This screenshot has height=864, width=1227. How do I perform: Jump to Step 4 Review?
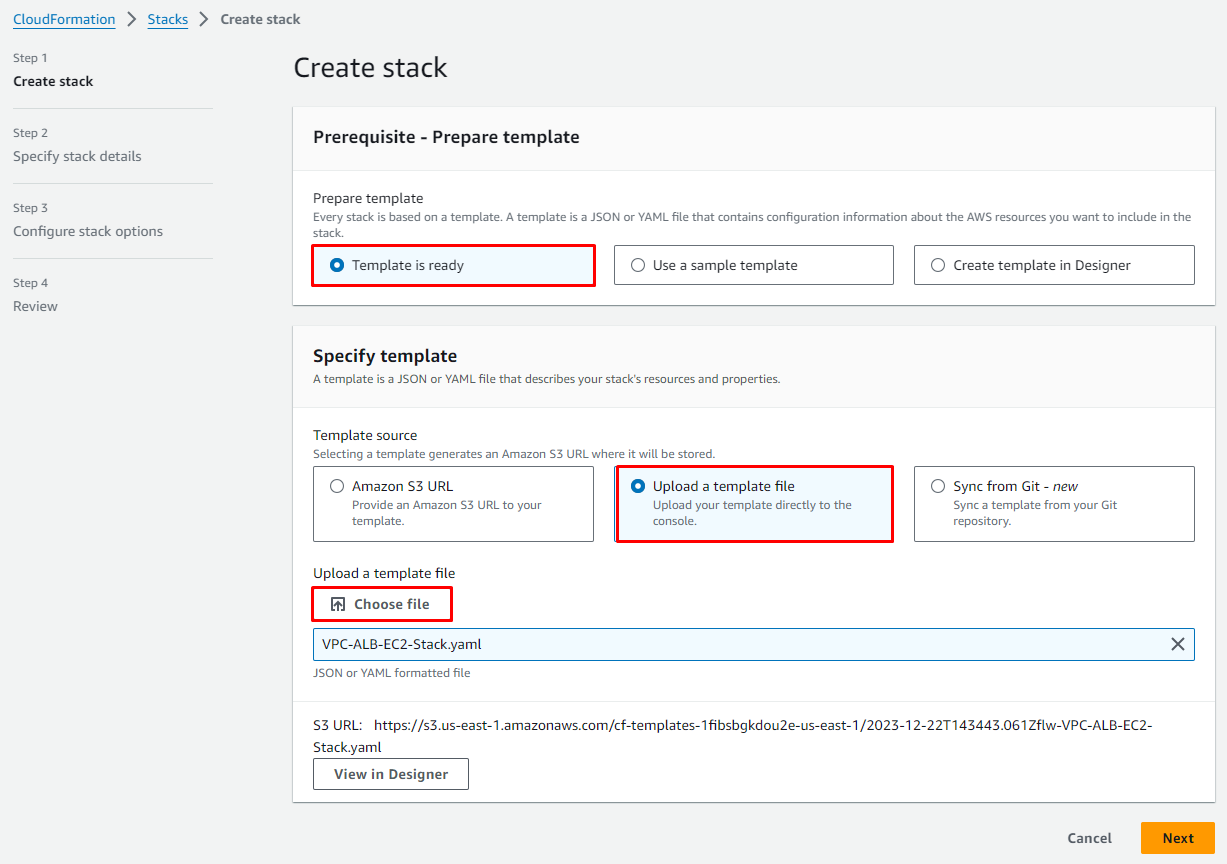pos(35,306)
